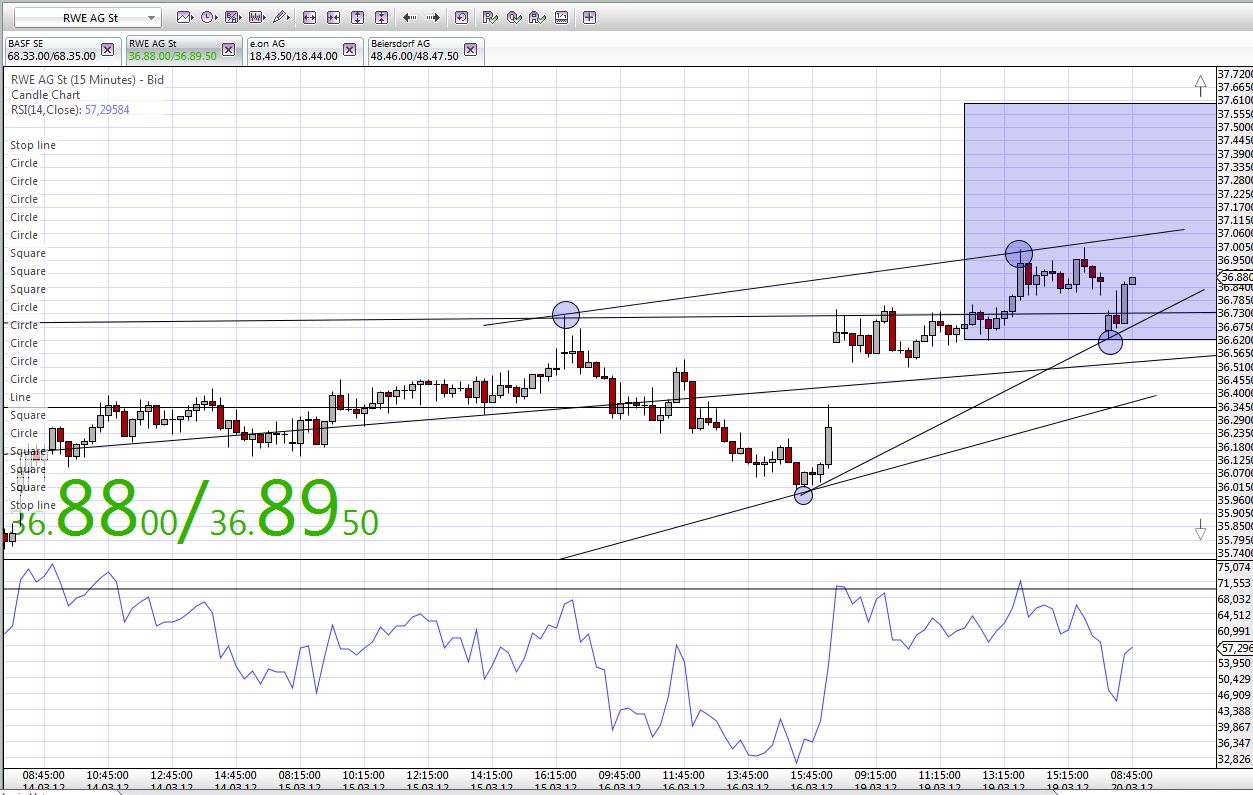The image size is (1253, 795).
Task: Click the 35.7400 price axis label
Action: pyautogui.click(x=1236, y=553)
